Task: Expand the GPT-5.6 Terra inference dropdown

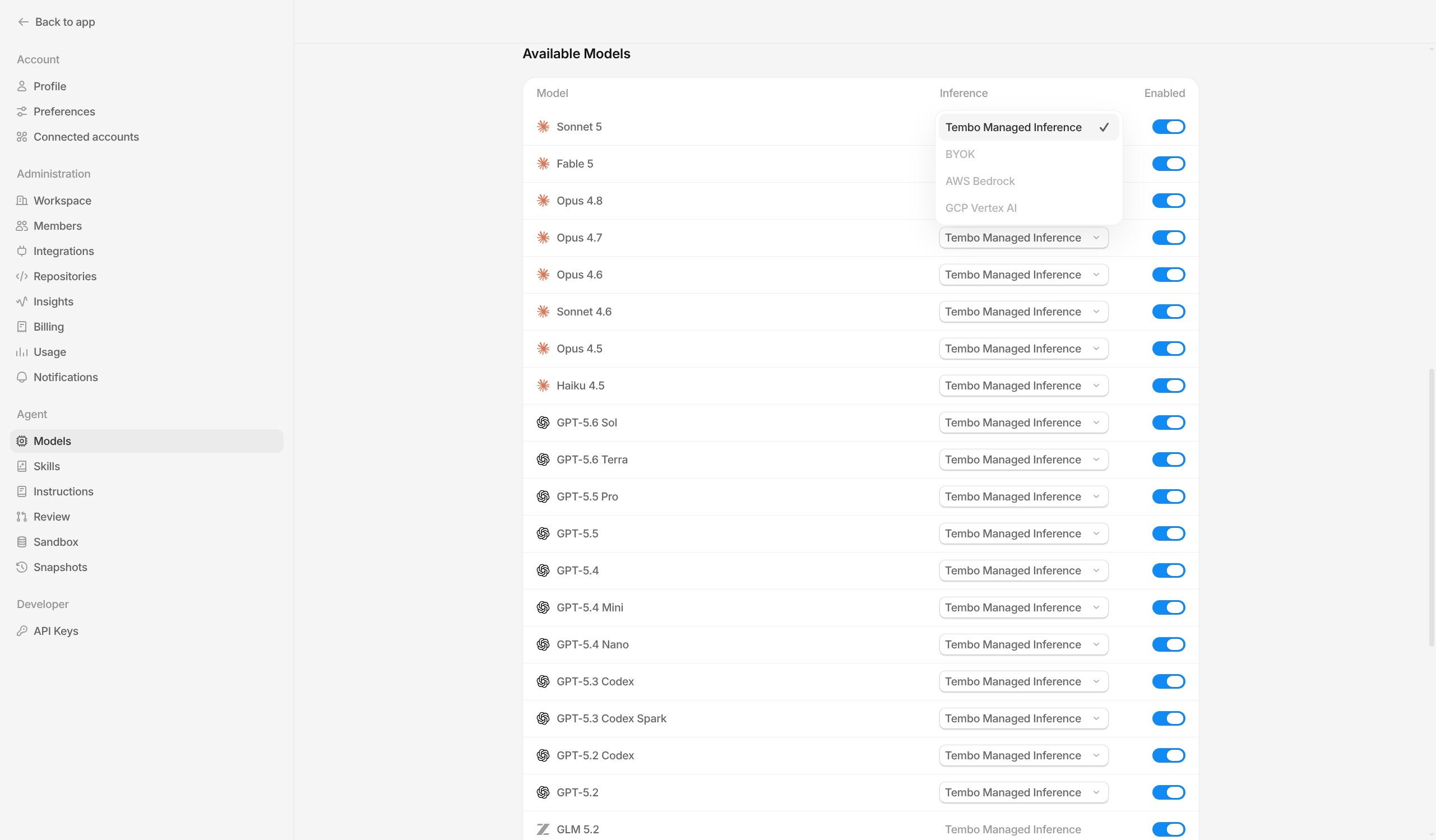Action: click(1023, 460)
